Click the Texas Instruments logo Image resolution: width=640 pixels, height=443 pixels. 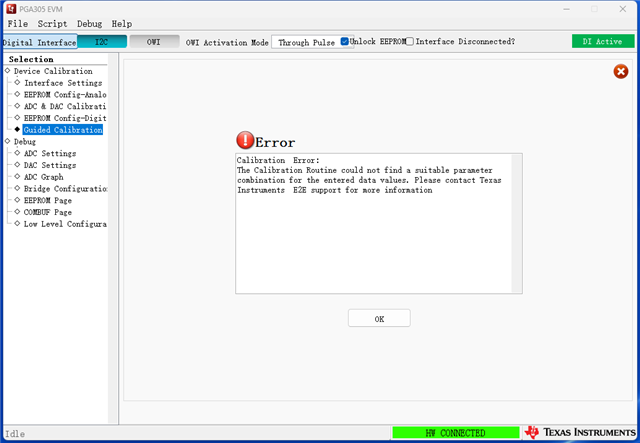[580, 432]
